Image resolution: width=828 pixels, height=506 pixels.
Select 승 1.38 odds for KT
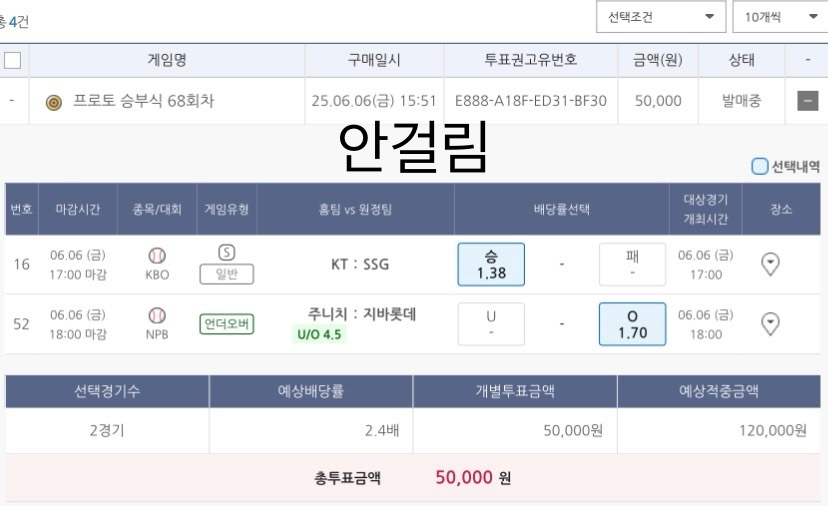491,264
